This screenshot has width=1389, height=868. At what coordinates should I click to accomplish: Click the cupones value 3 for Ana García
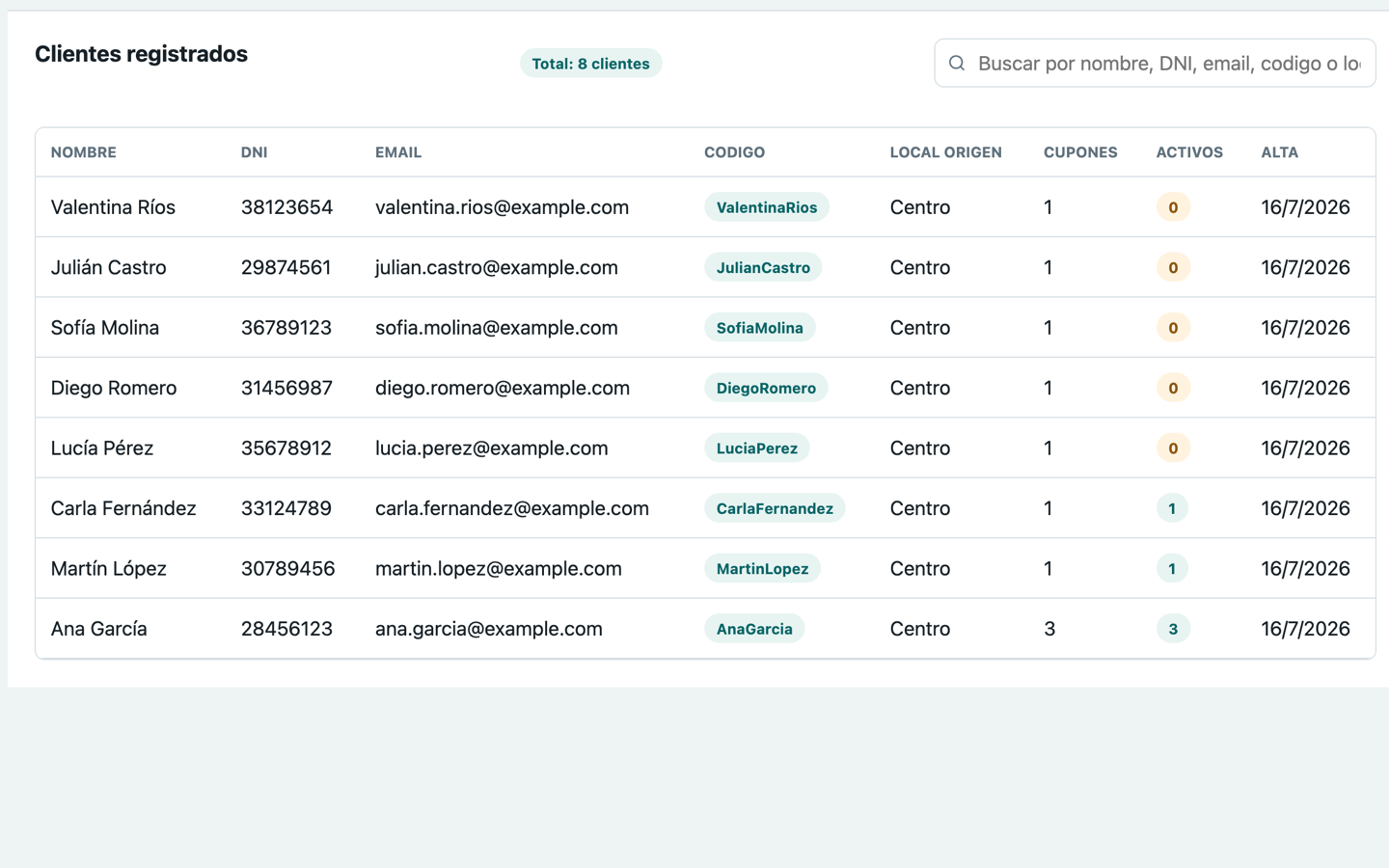(1049, 629)
